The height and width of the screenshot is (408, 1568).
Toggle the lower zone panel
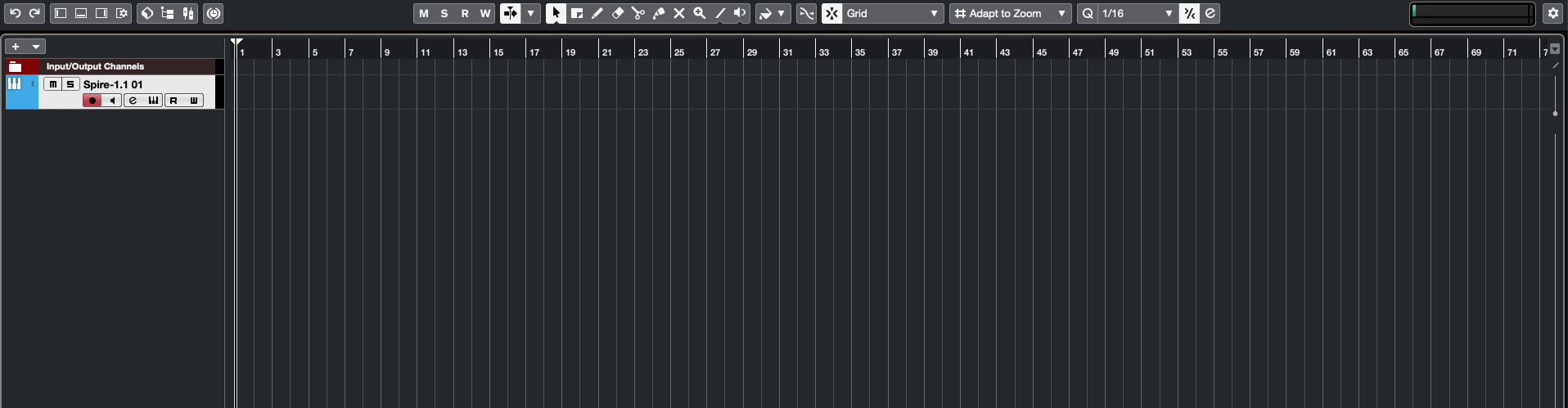[81, 13]
